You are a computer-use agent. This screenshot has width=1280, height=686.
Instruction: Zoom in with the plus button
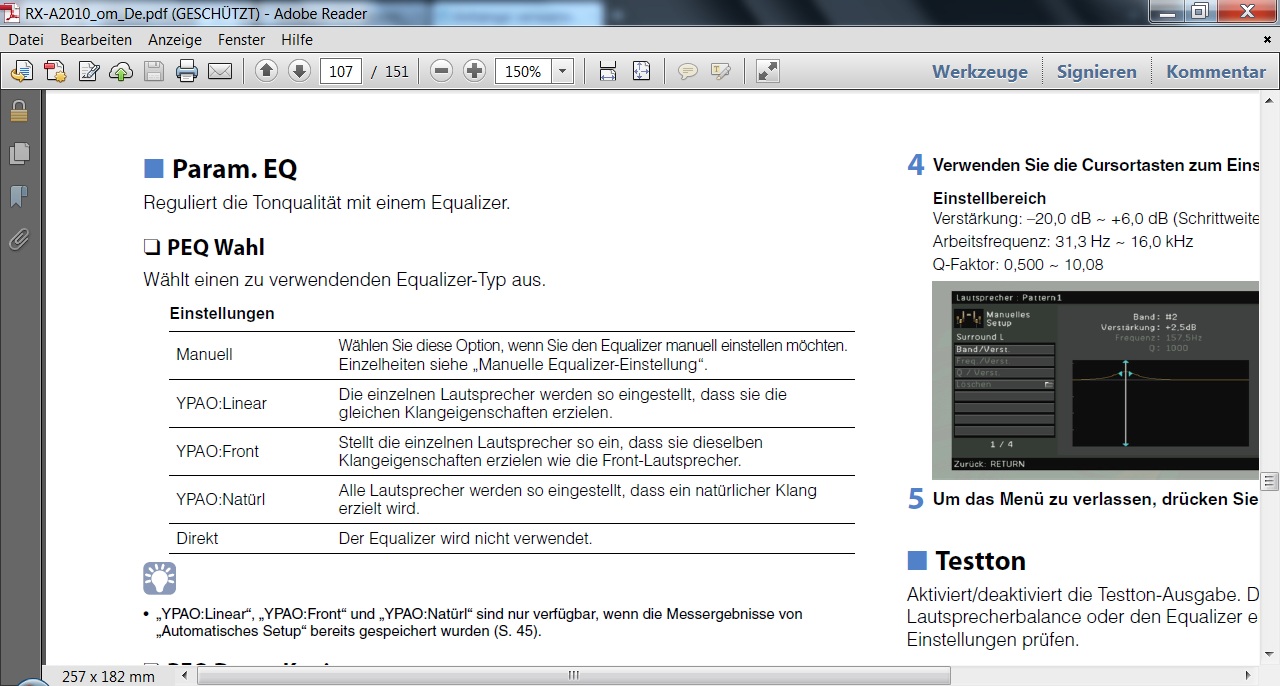point(475,71)
